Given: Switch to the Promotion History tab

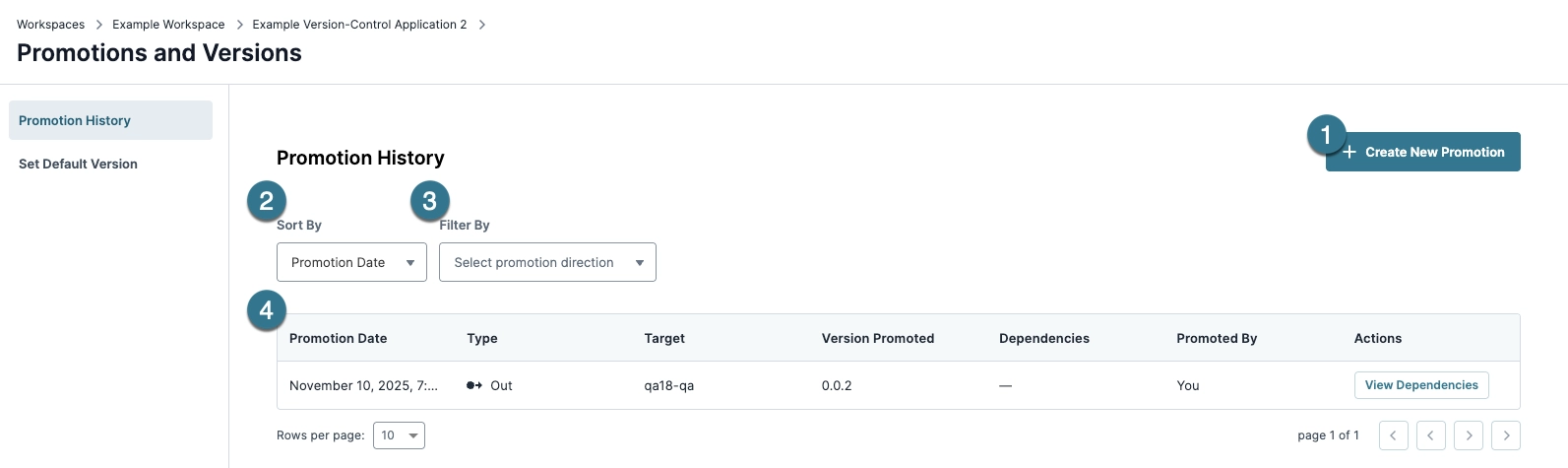Looking at the screenshot, I should [x=110, y=120].
